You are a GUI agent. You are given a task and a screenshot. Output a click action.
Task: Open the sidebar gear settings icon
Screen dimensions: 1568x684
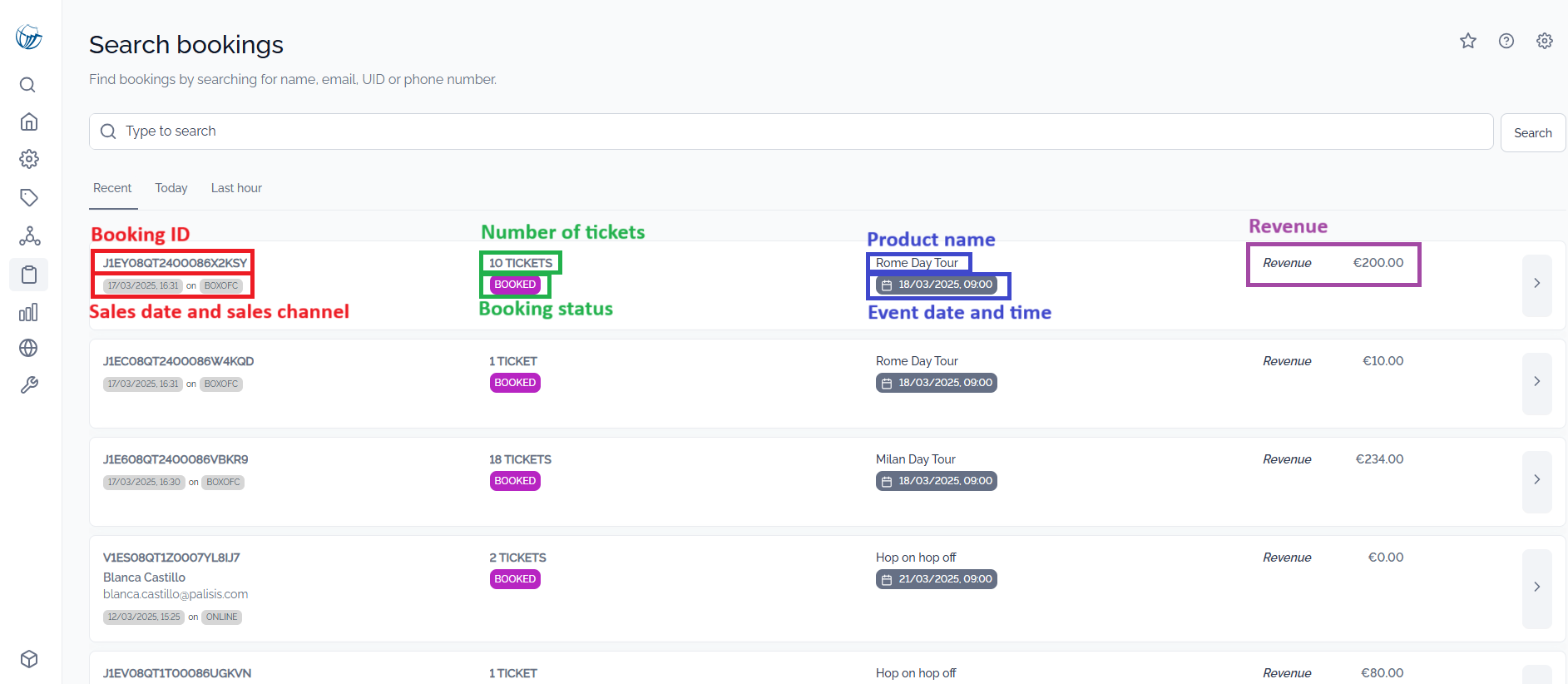coord(29,159)
